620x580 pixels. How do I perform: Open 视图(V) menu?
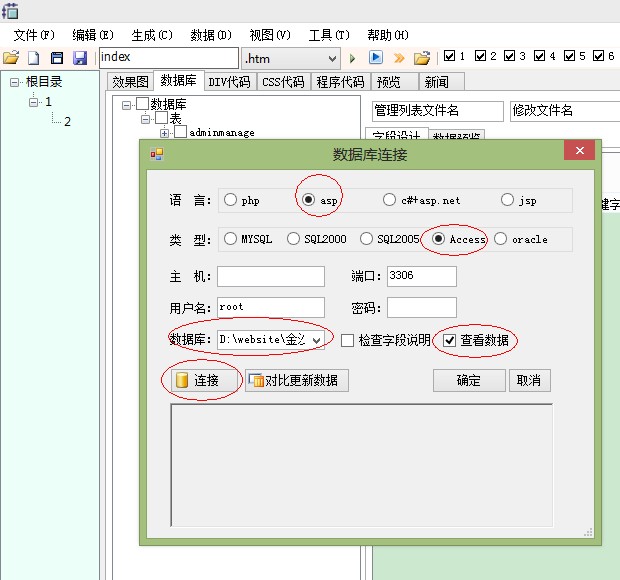coord(270,35)
